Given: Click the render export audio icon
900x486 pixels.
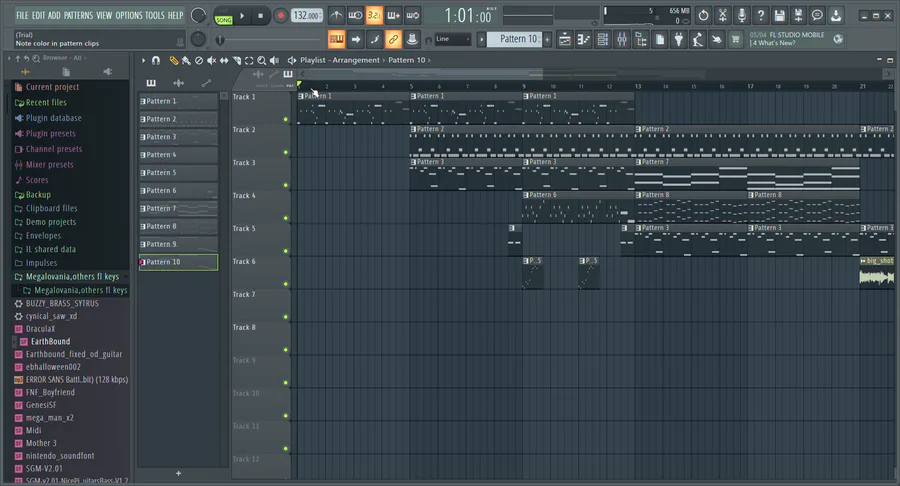Looking at the screenshot, I should pos(798,15).
